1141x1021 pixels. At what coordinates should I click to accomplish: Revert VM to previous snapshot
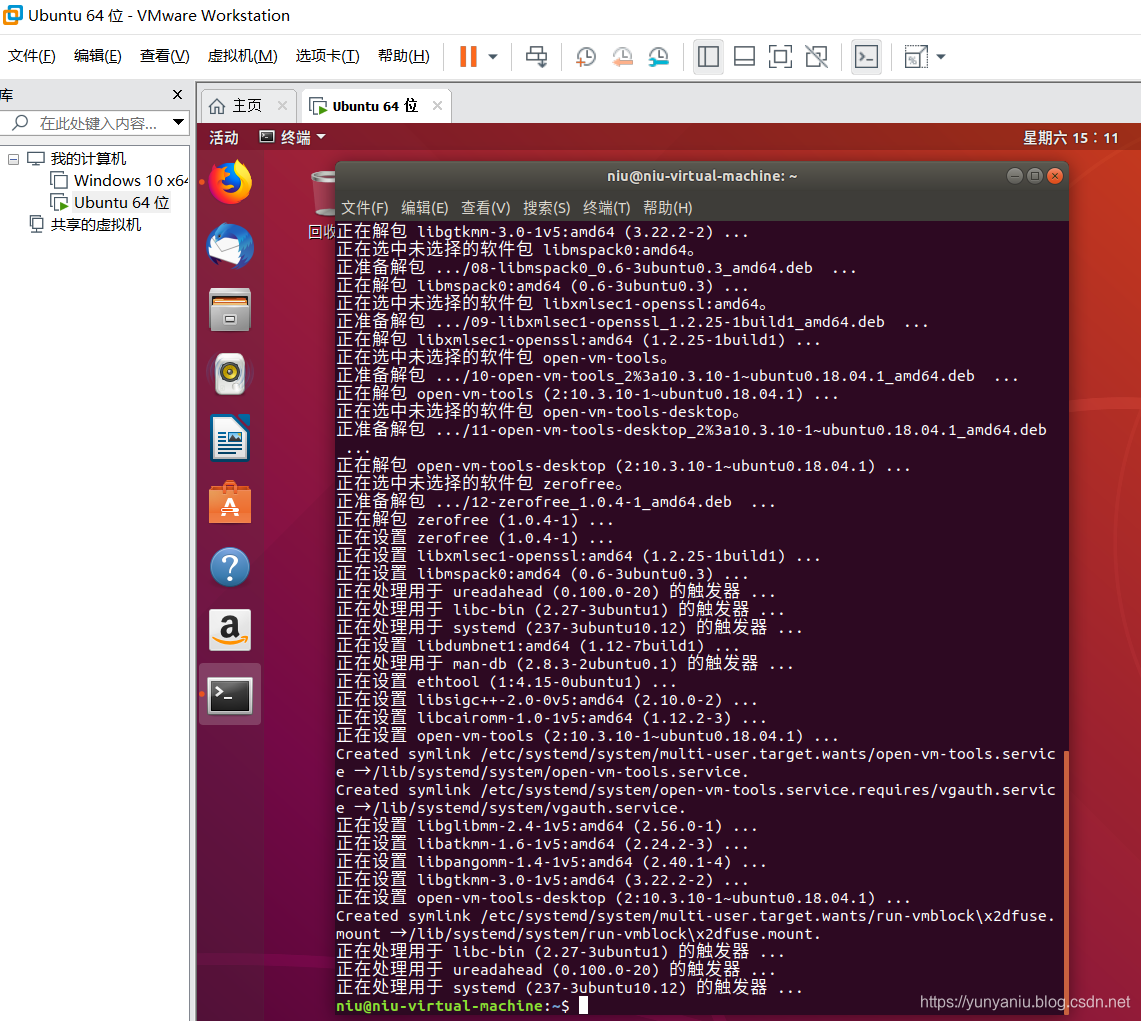(x=622, y=57)
